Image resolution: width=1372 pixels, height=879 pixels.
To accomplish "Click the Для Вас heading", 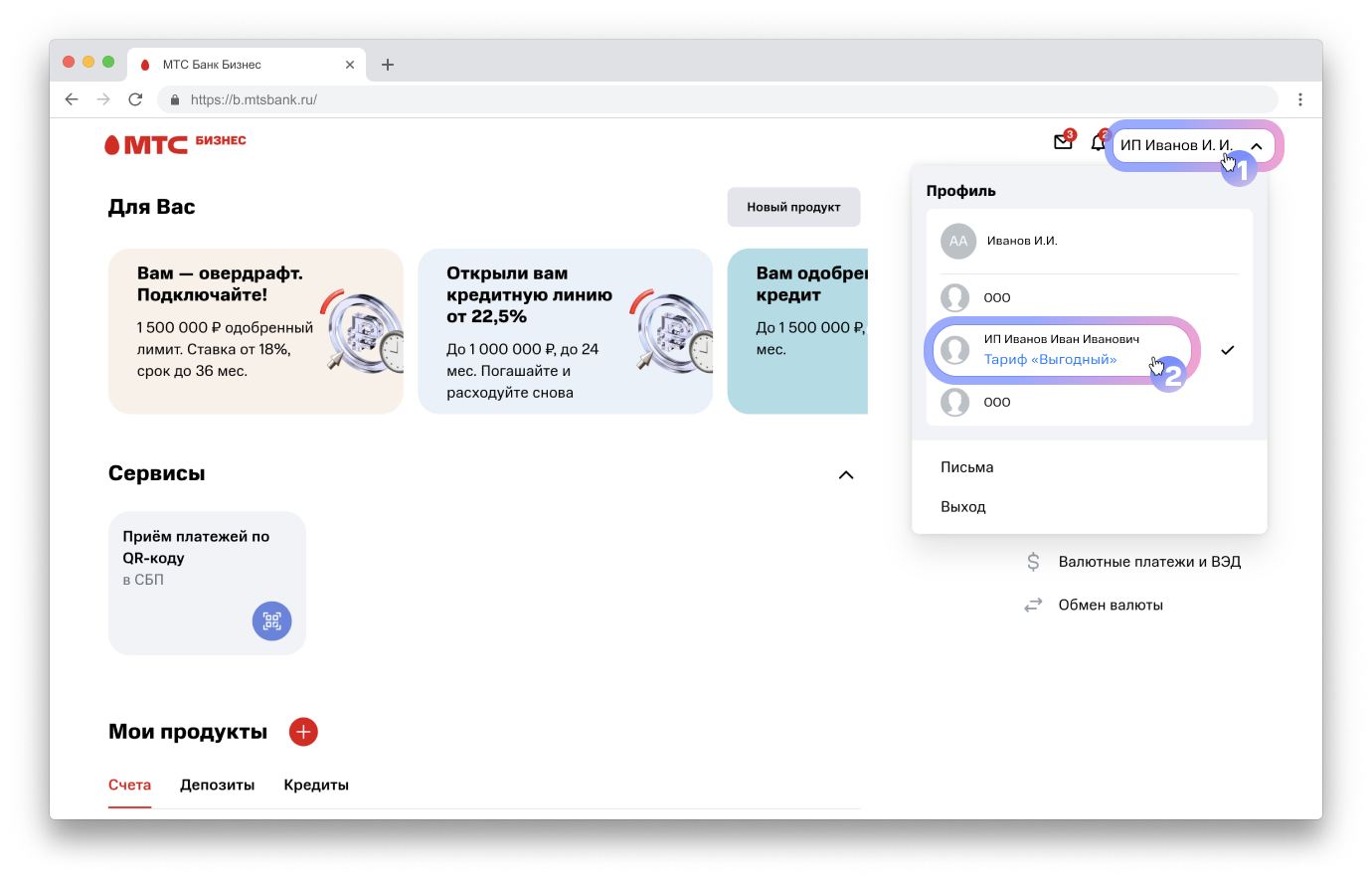I will (x=151, y=207).
